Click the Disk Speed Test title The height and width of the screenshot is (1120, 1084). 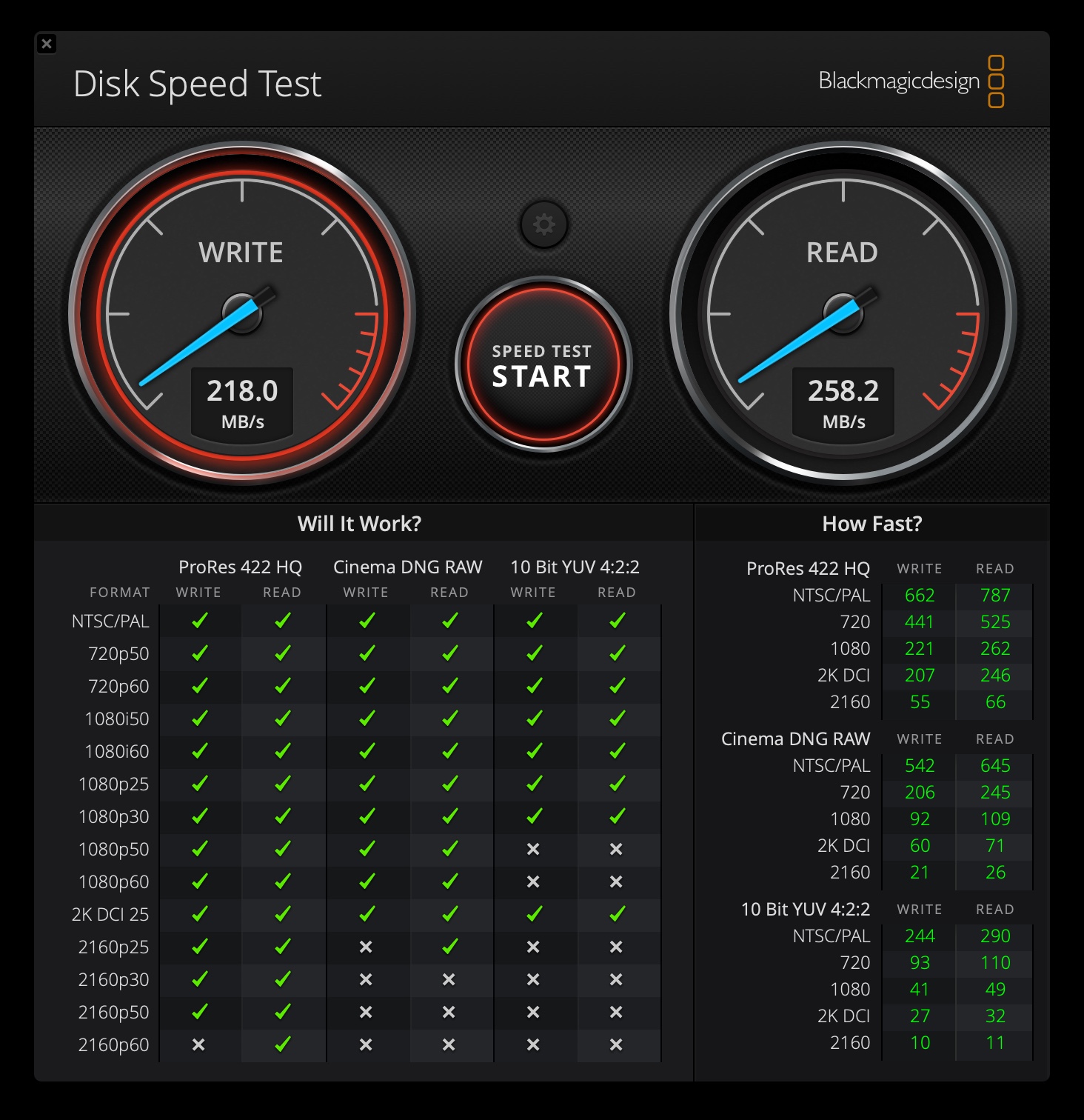198,84
